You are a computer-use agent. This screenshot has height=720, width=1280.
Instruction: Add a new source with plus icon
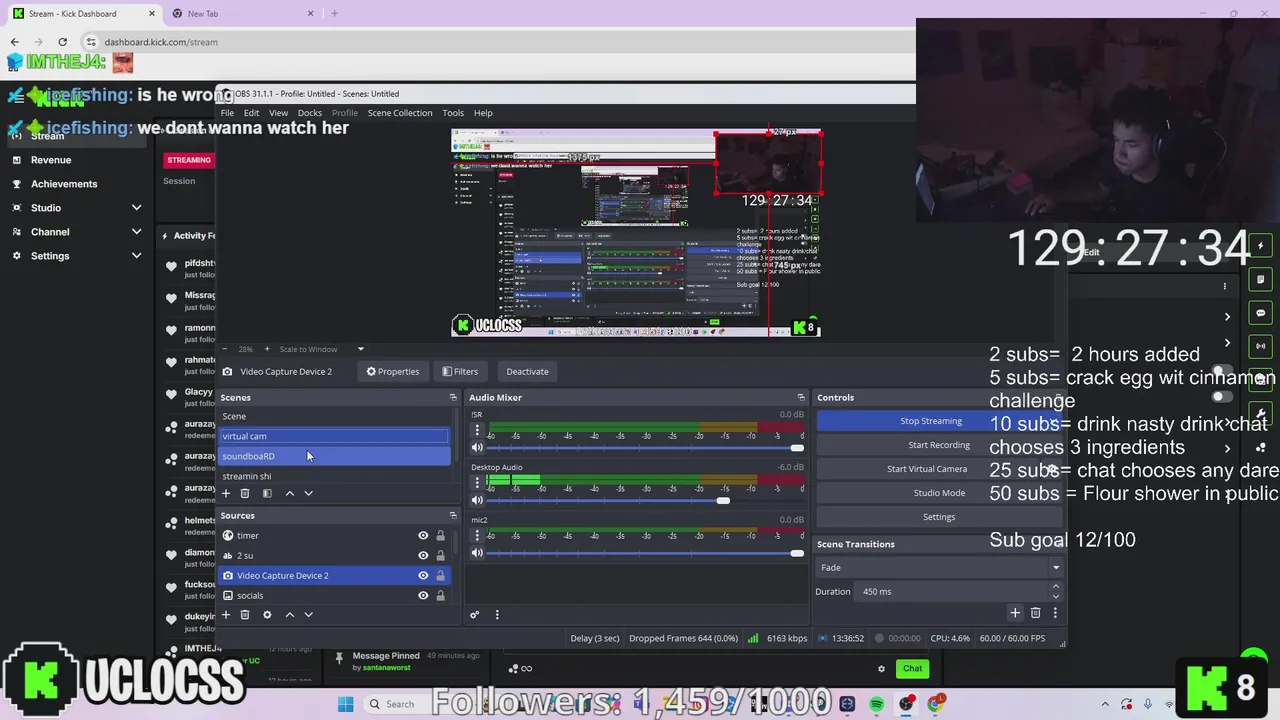click(226, 614)
